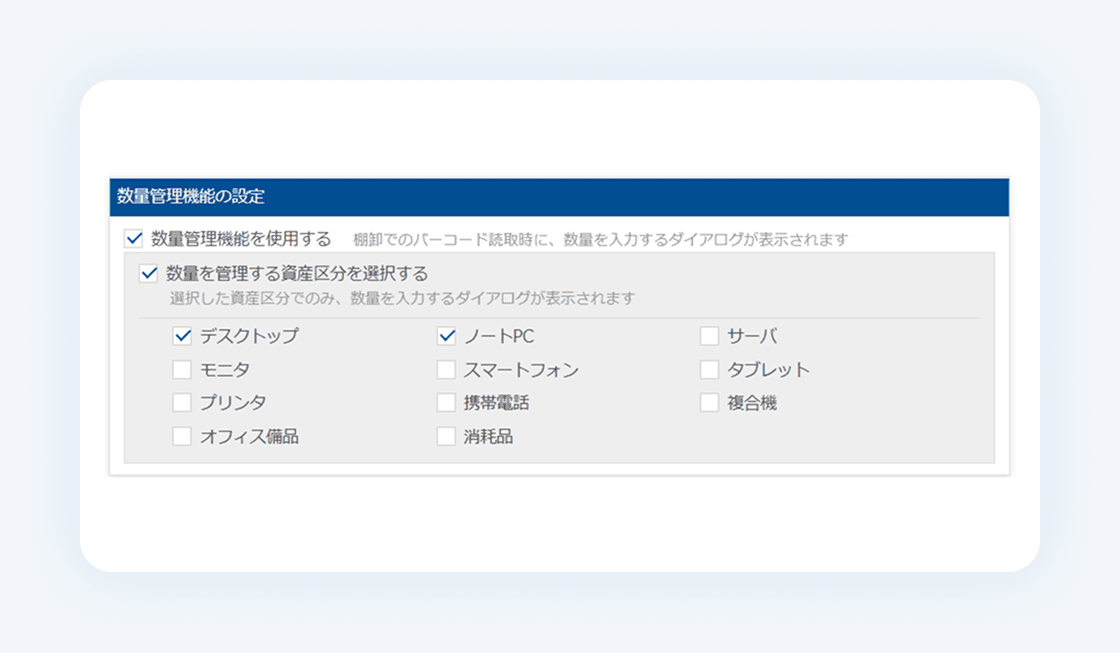Enable the 携帯電話 checkbox

tap(446, 402)
